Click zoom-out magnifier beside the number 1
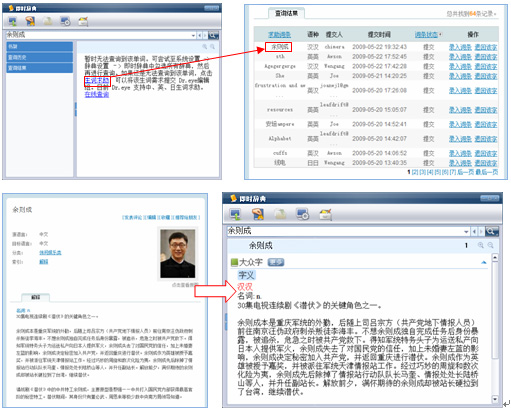The image size is (511, 411). pos(491,245)
